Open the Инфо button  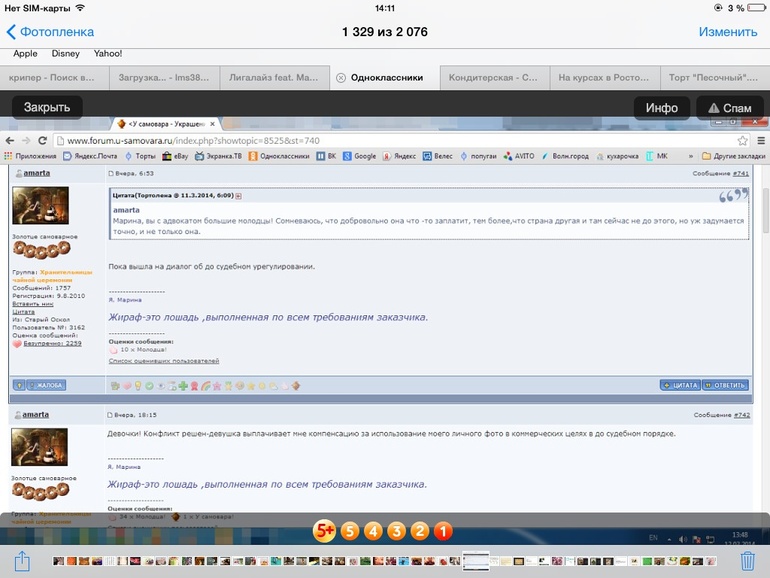tap(661, 108)
